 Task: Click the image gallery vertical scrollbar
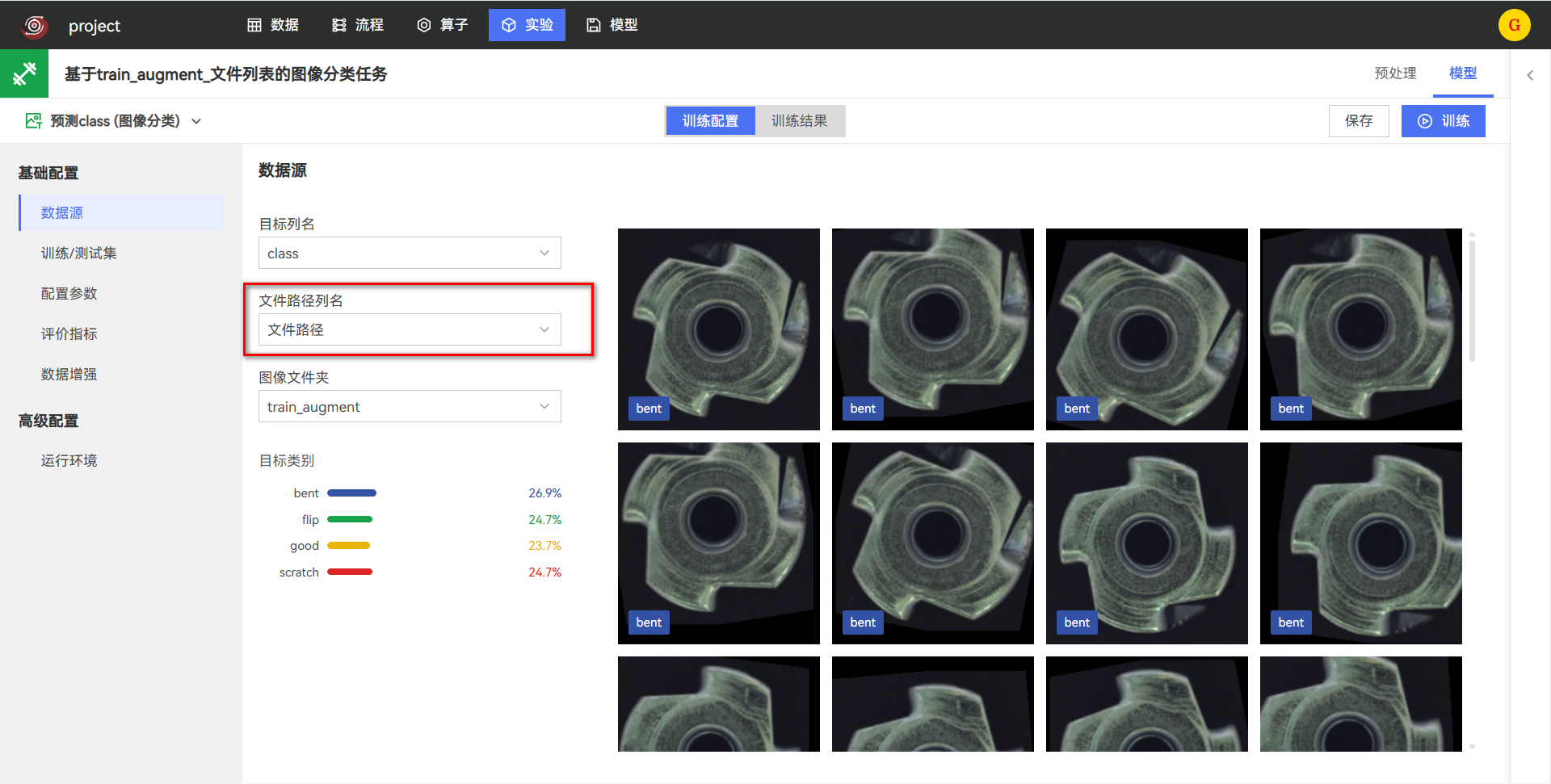(x=1472, y=300)
